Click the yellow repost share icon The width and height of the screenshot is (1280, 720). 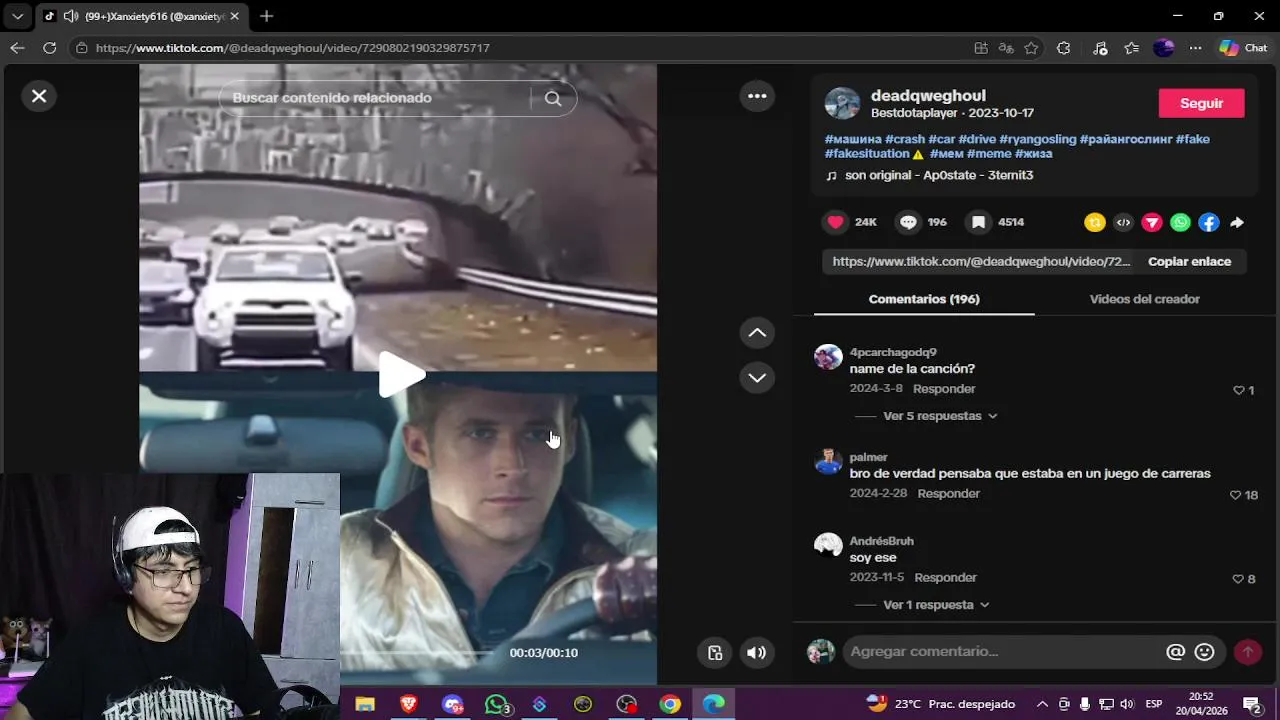coord(1095,223)
